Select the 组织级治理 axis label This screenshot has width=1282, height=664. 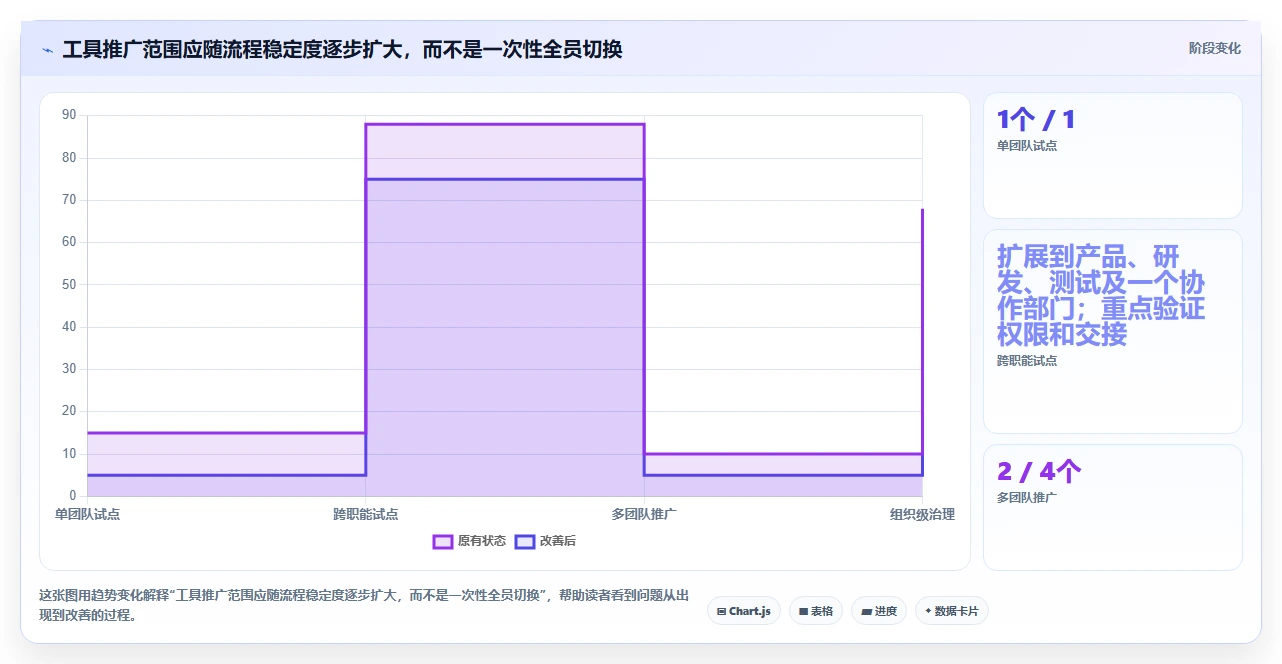(x=922, y=514)
